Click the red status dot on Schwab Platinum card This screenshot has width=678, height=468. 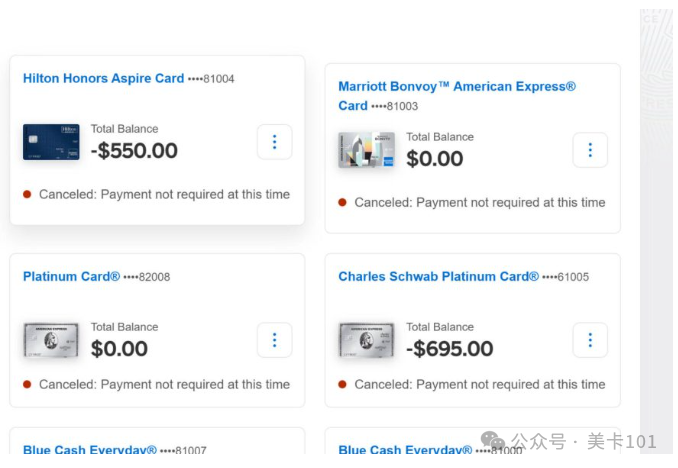342,384
